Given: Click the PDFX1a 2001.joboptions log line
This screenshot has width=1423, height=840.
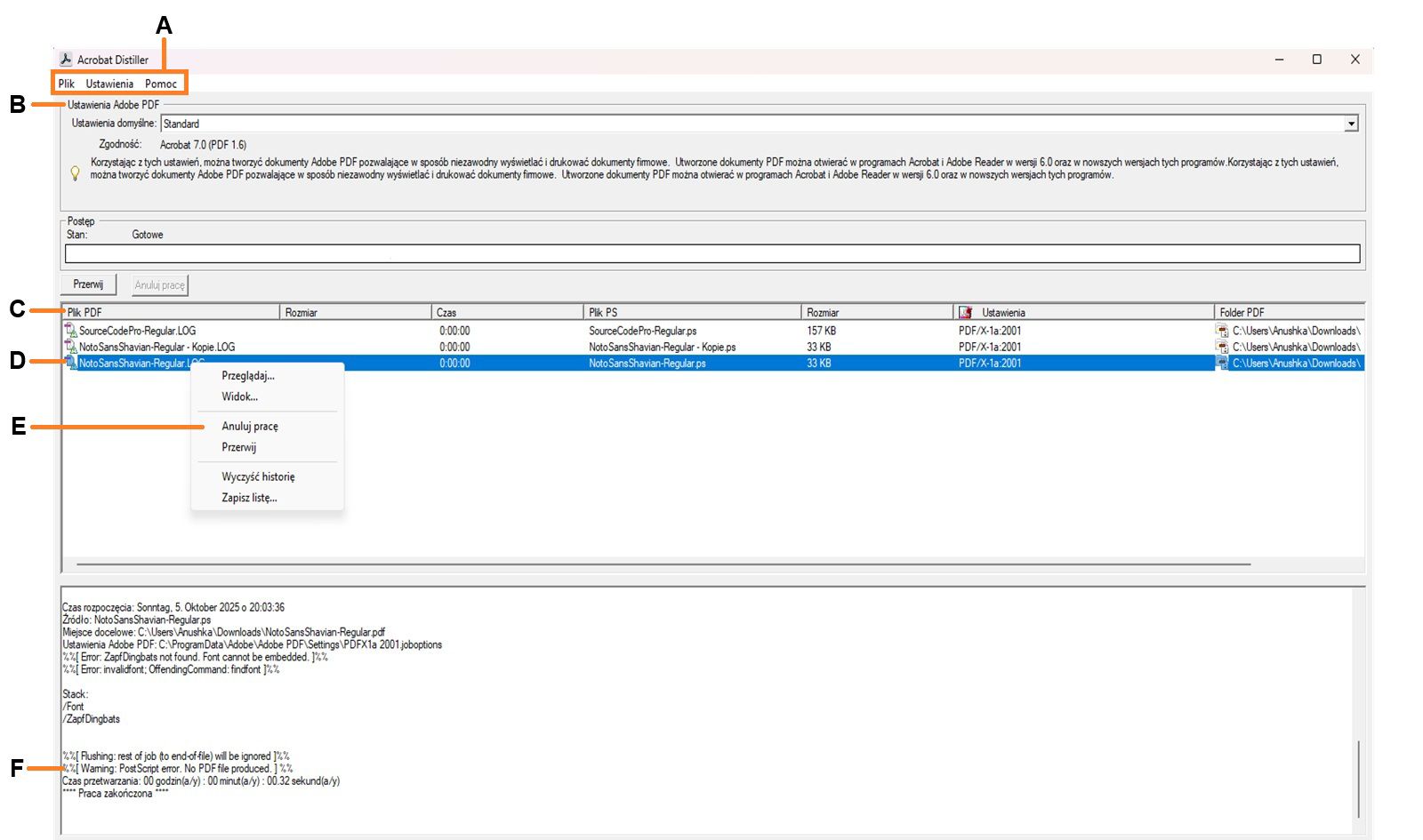Looking at the screenshot, I should coord(252,644).
